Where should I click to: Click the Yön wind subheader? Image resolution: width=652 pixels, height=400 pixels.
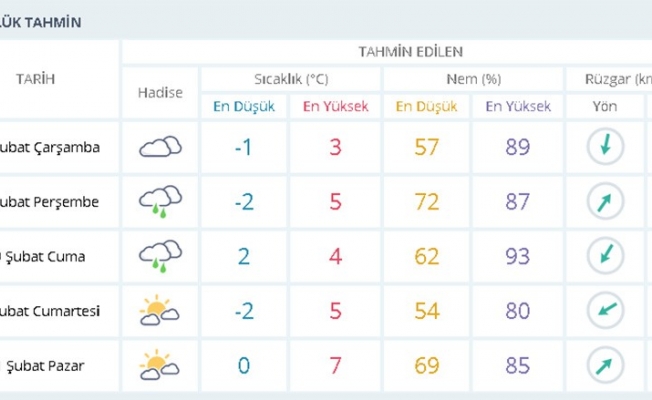tap(605, 107)
